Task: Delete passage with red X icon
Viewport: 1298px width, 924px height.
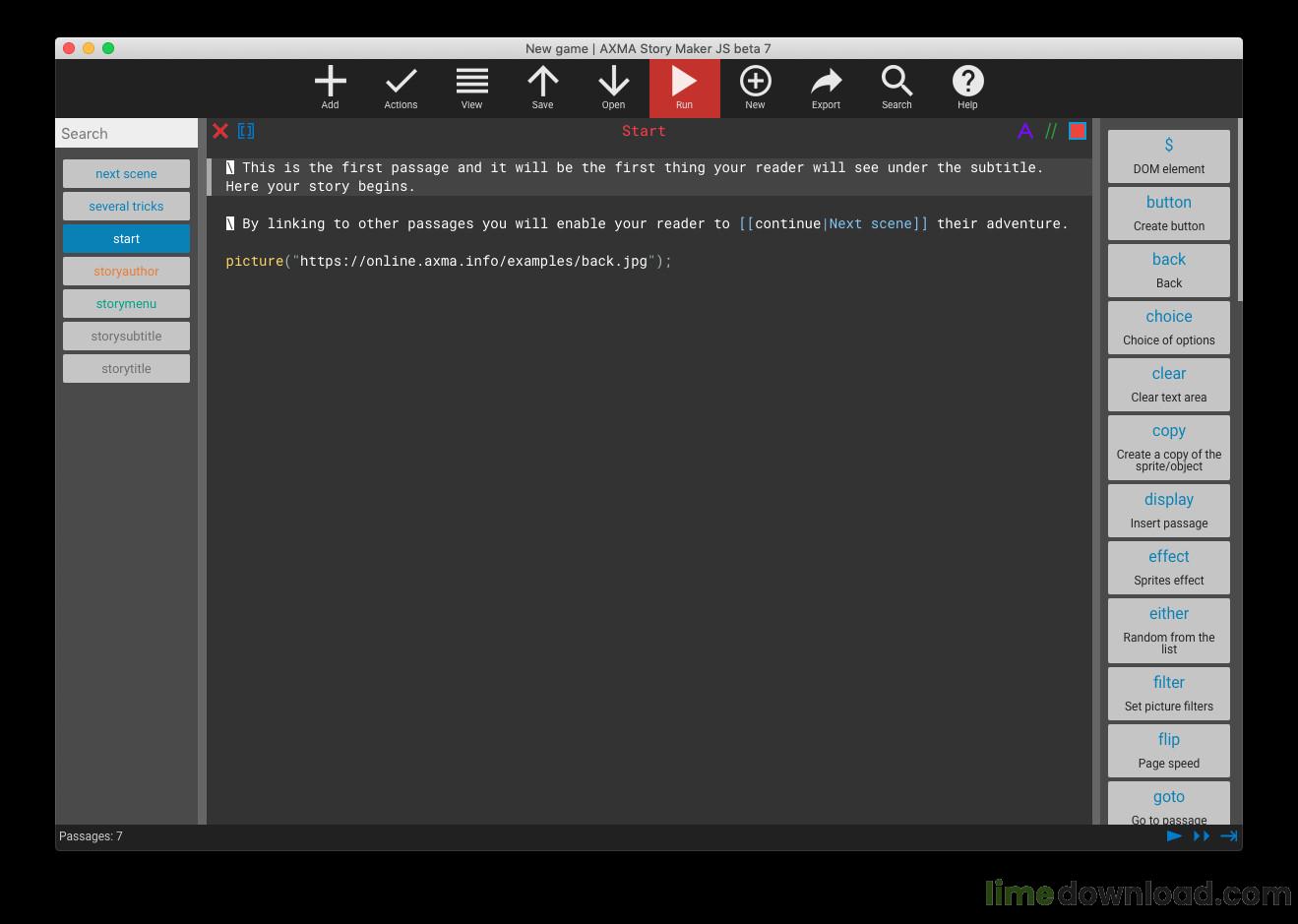Action: pyautogui.click(x=220, y=131)
